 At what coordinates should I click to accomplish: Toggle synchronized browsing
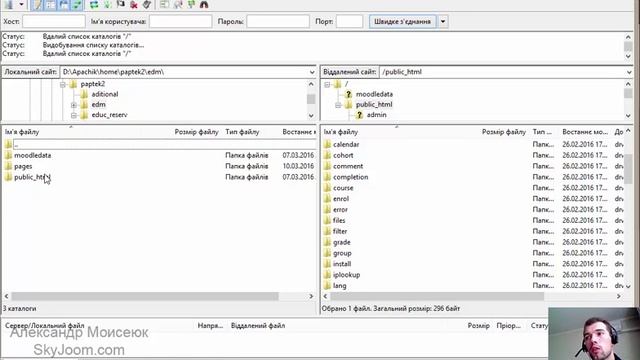(x=191, y=4)
